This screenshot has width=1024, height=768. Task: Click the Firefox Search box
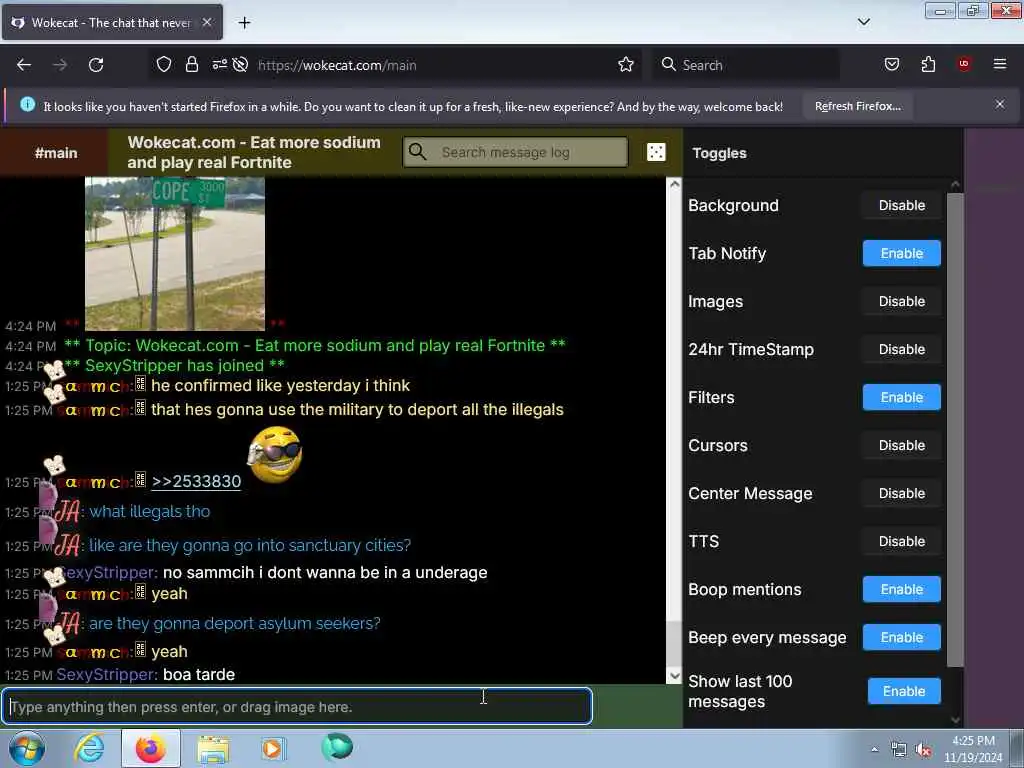point(745,65)
